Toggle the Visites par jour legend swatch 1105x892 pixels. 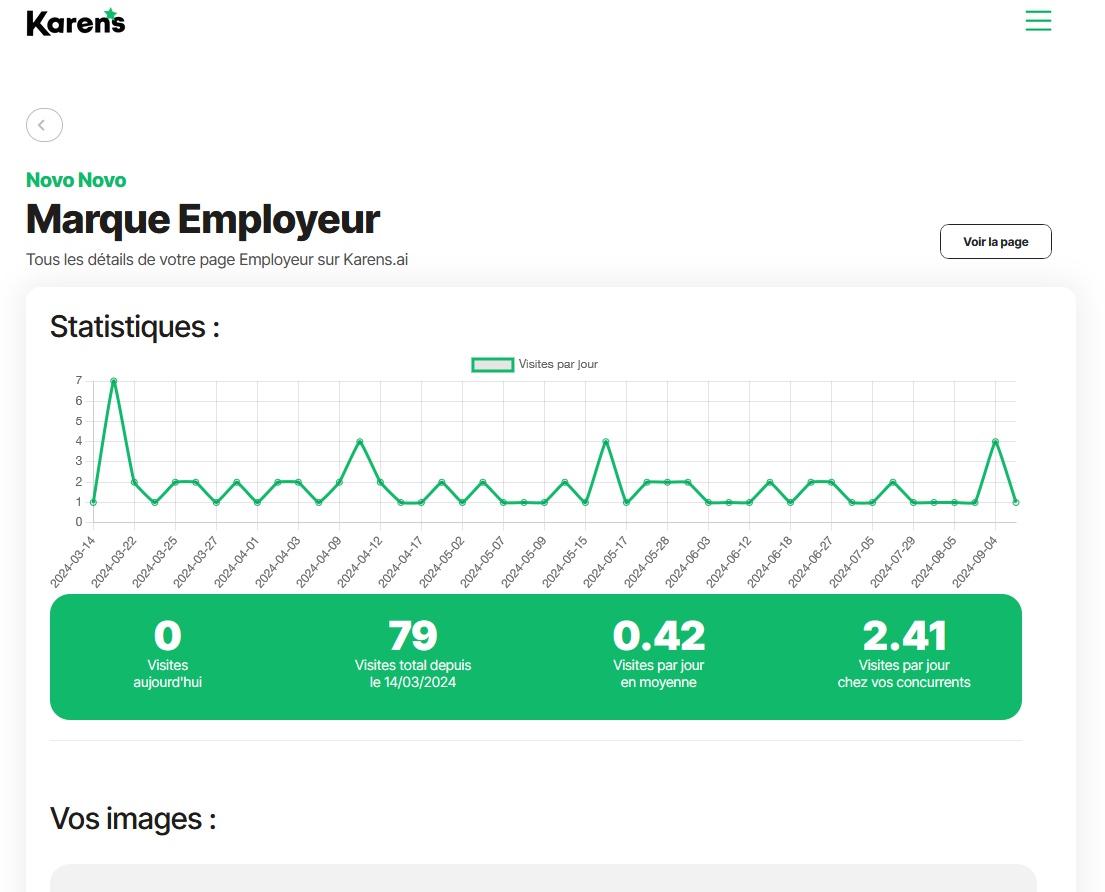(492, 364)
